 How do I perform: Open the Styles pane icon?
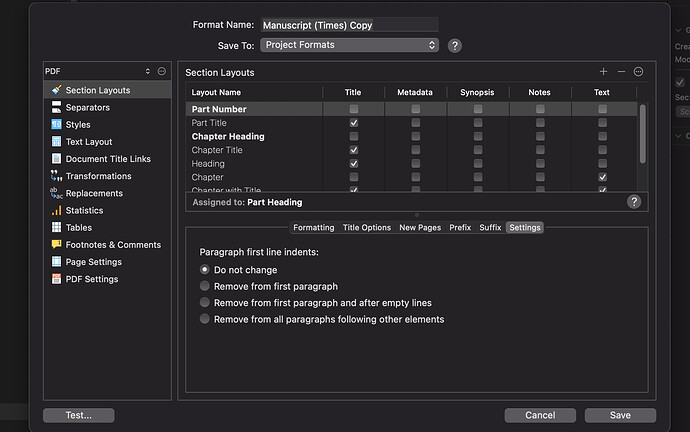[56, 124]
